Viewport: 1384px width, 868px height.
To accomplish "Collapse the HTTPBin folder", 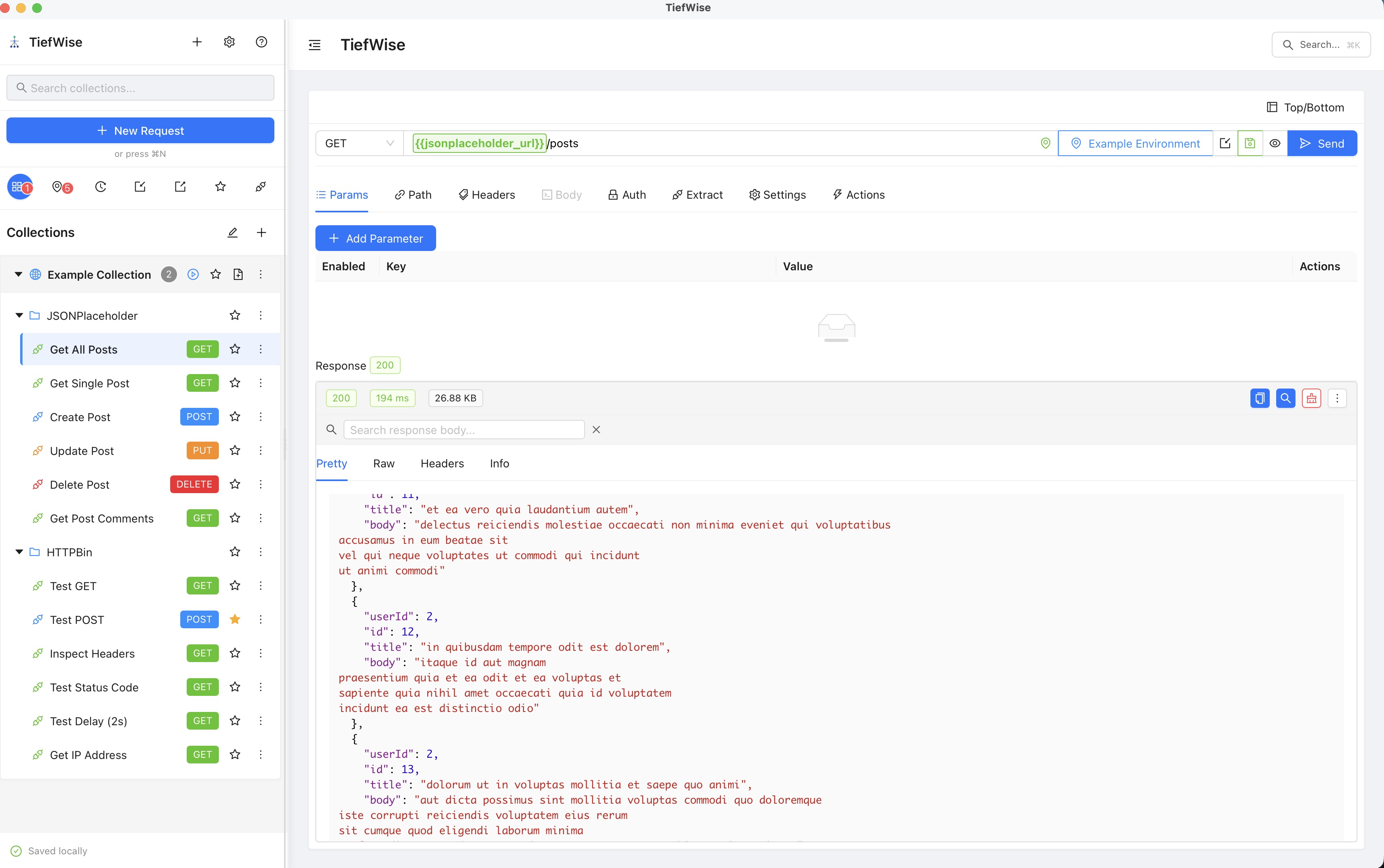I will coord(19,552).
